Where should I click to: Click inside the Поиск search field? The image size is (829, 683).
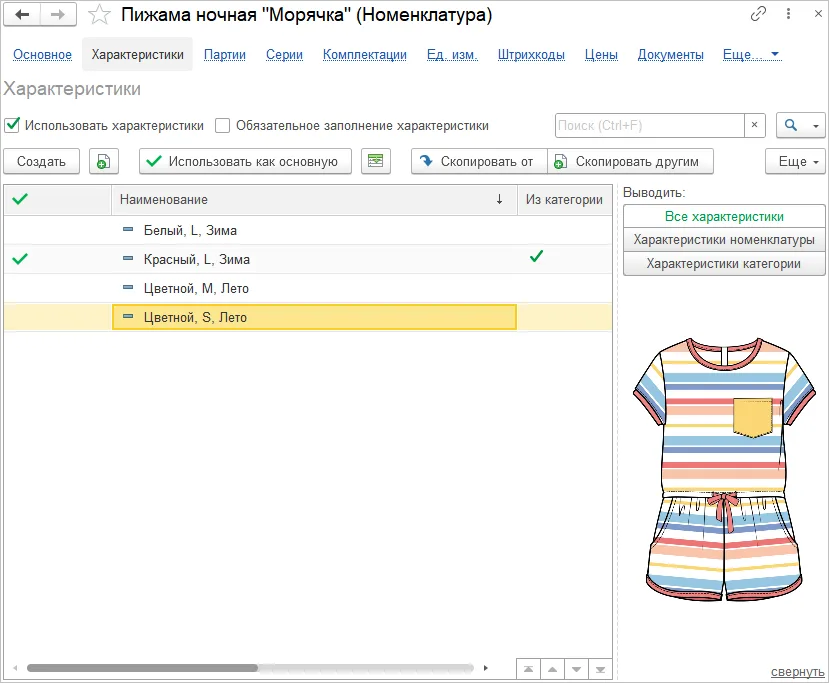(650, 125)
